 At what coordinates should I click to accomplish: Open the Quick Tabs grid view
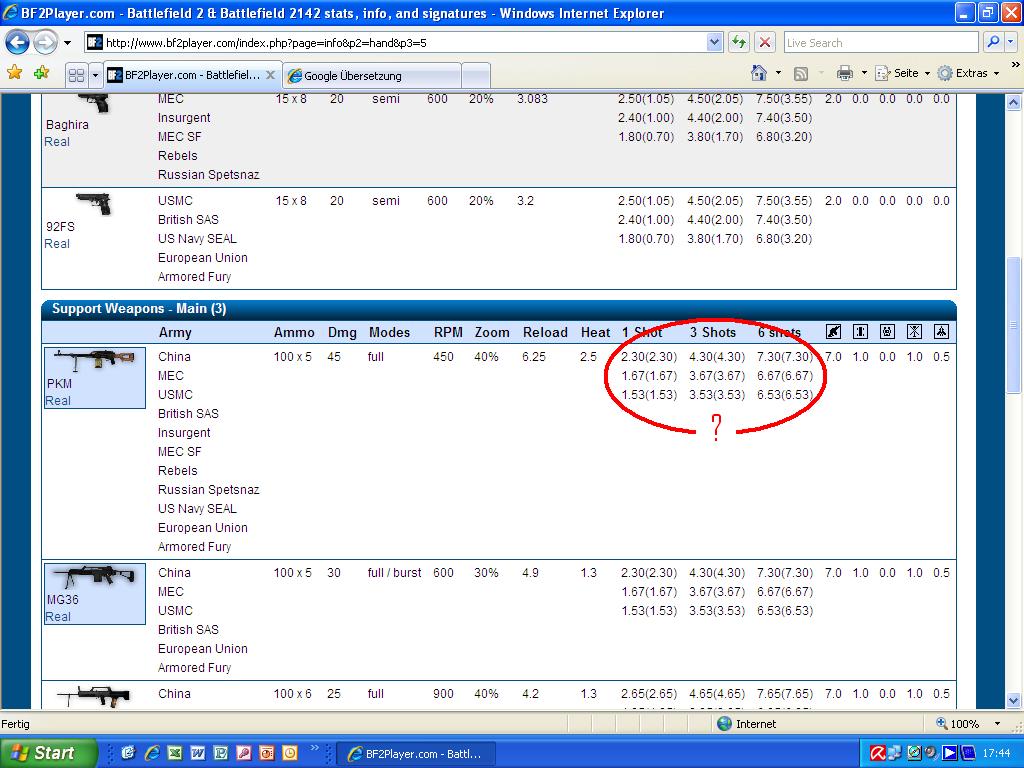coord(76,75)
